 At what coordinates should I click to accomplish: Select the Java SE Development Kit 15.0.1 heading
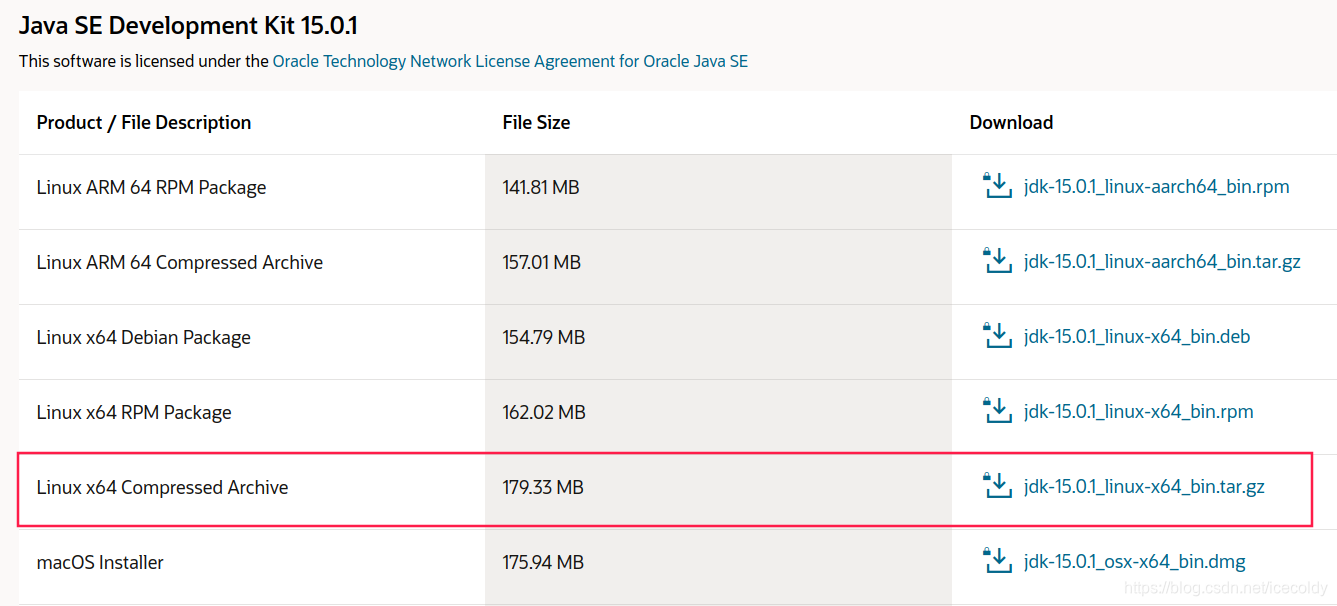click(188, 25)
